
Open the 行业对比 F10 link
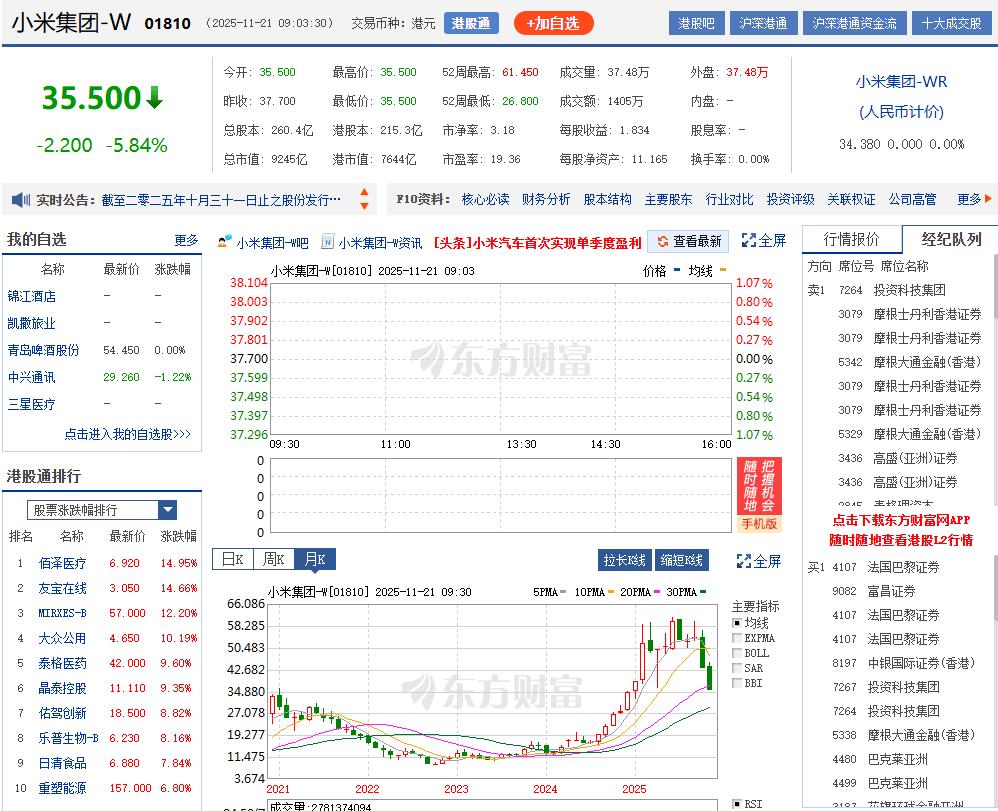pyautogui.click(x=729, y=199)
